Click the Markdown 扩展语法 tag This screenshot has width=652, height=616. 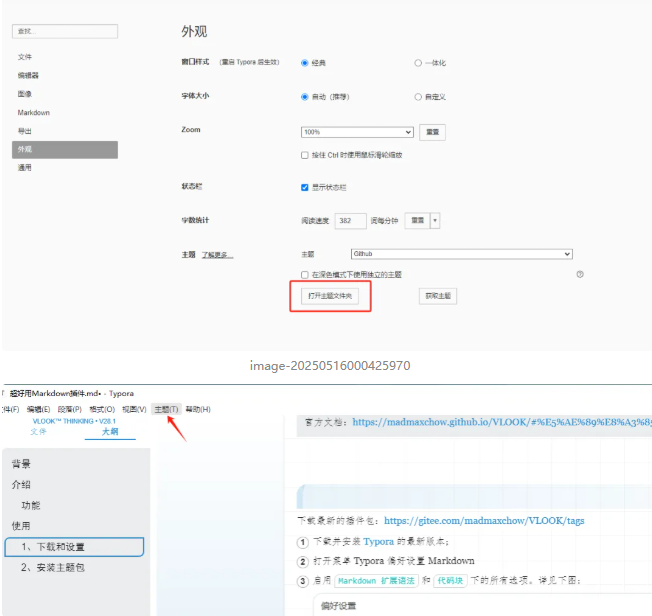376,581
